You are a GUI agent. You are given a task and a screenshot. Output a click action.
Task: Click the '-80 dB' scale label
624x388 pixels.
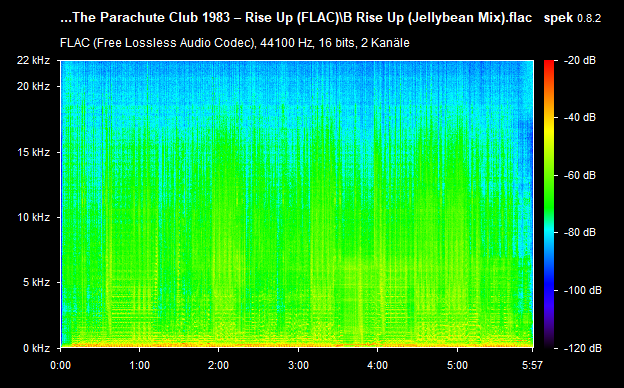coord(580,232)
